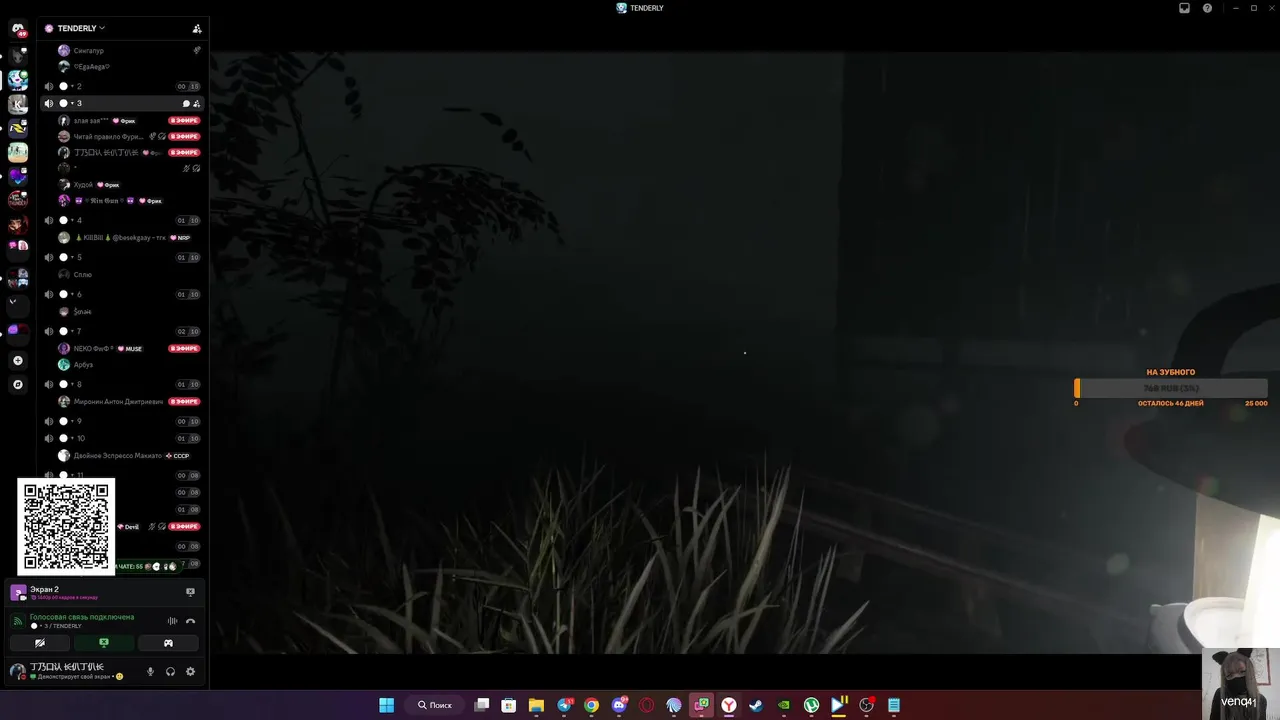This screenshot has width=1280, height=720.
Task: Open Opera browser from taskbar
Action: click(x=646, y=705)
